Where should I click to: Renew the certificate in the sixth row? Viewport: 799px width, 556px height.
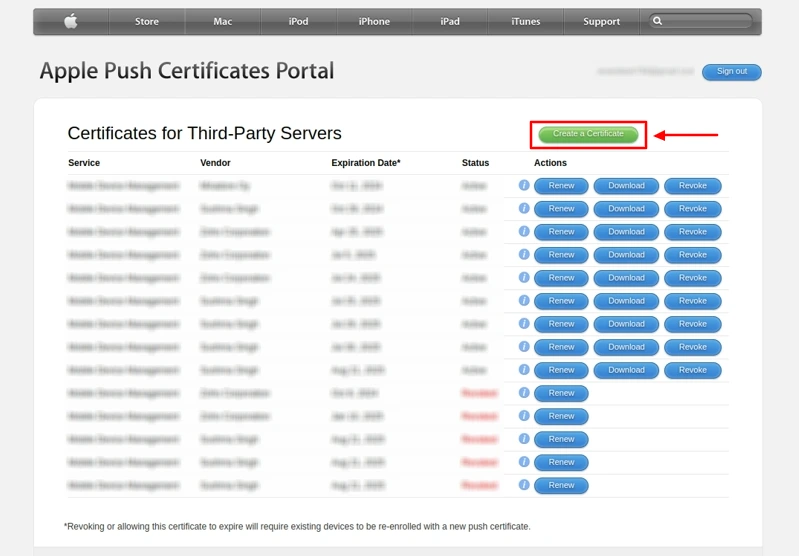[561, 301]
